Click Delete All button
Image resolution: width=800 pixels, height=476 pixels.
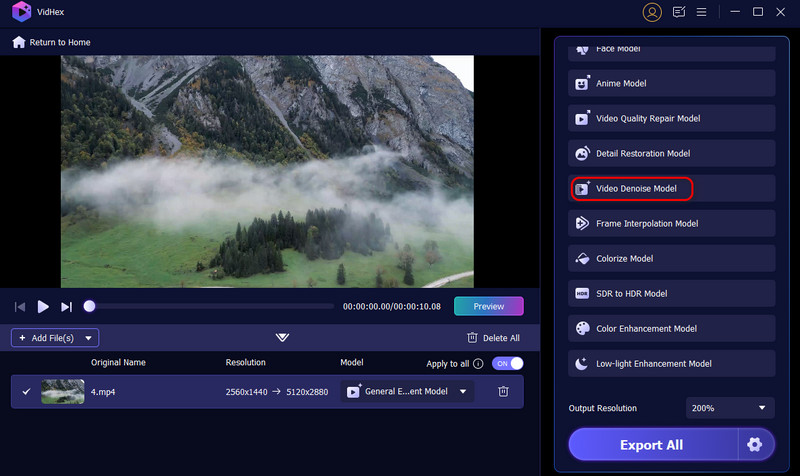point(493,338)
